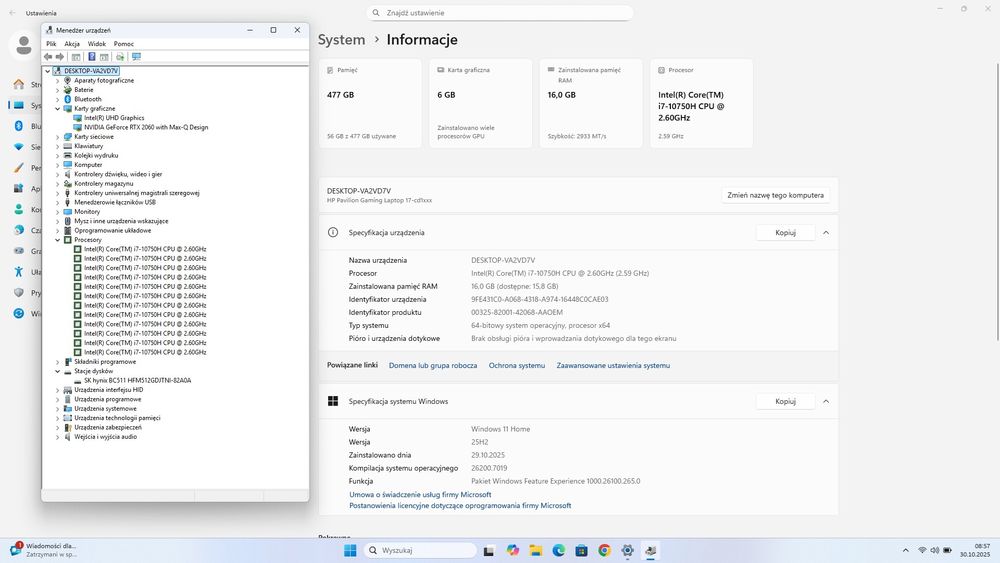
Task: Launch Google Chrome from the taskbar
Action: point(604,550)
